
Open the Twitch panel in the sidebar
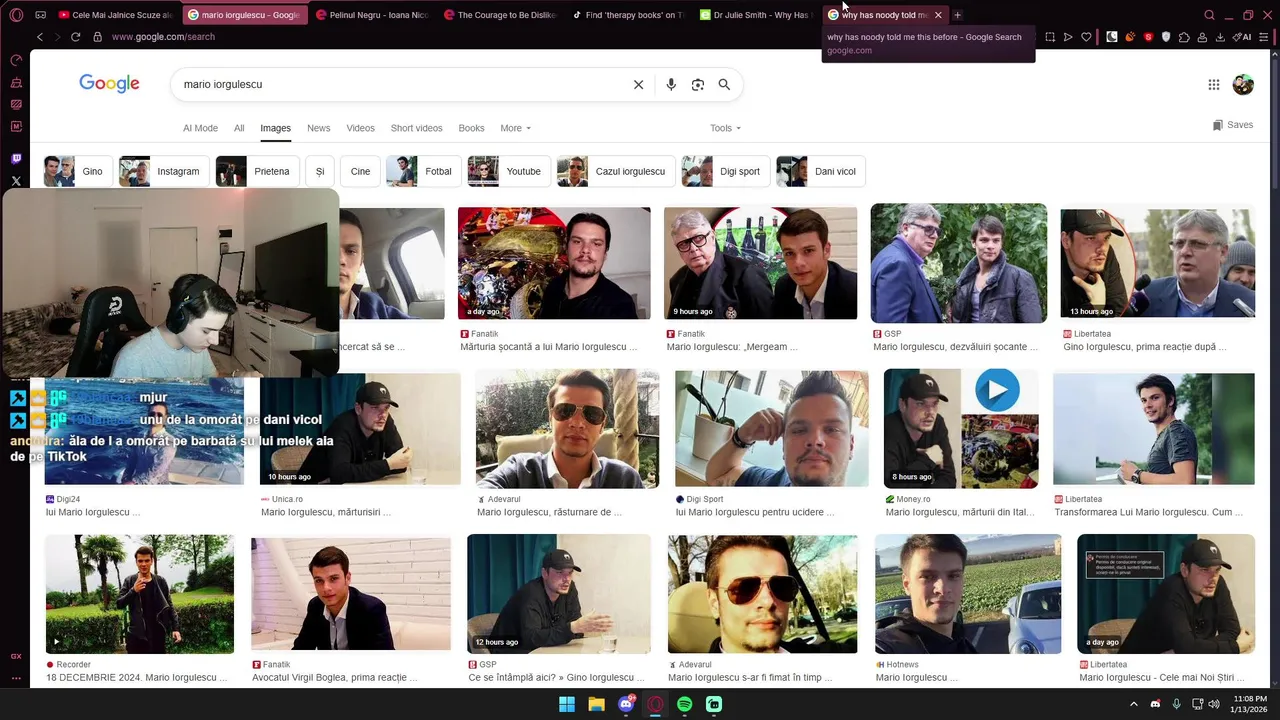click(16, 159)
